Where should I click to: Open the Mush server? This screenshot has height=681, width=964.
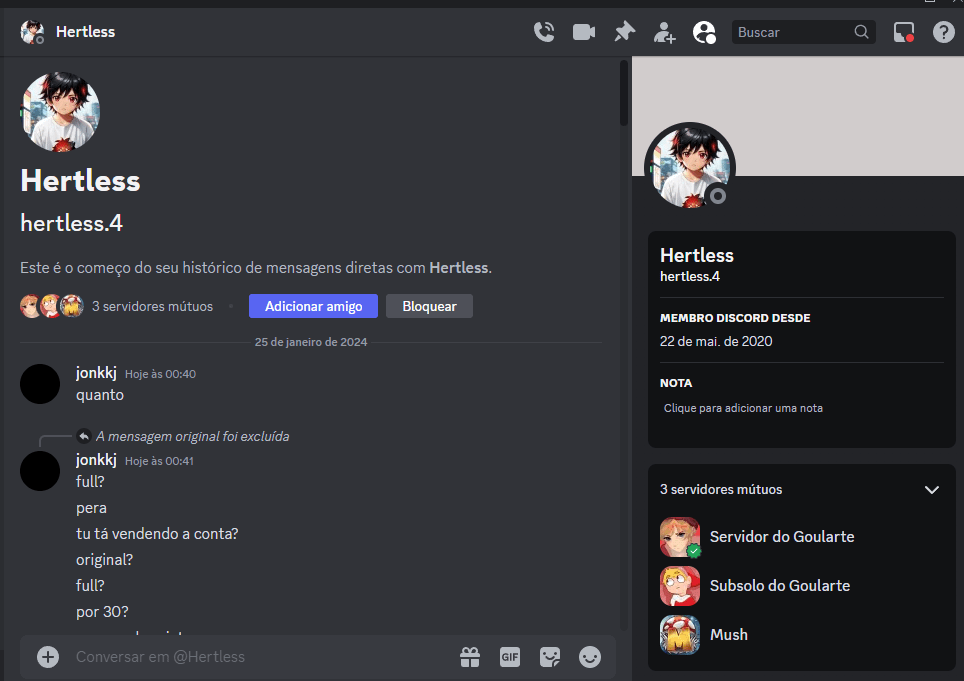click(x=802, y=635)
